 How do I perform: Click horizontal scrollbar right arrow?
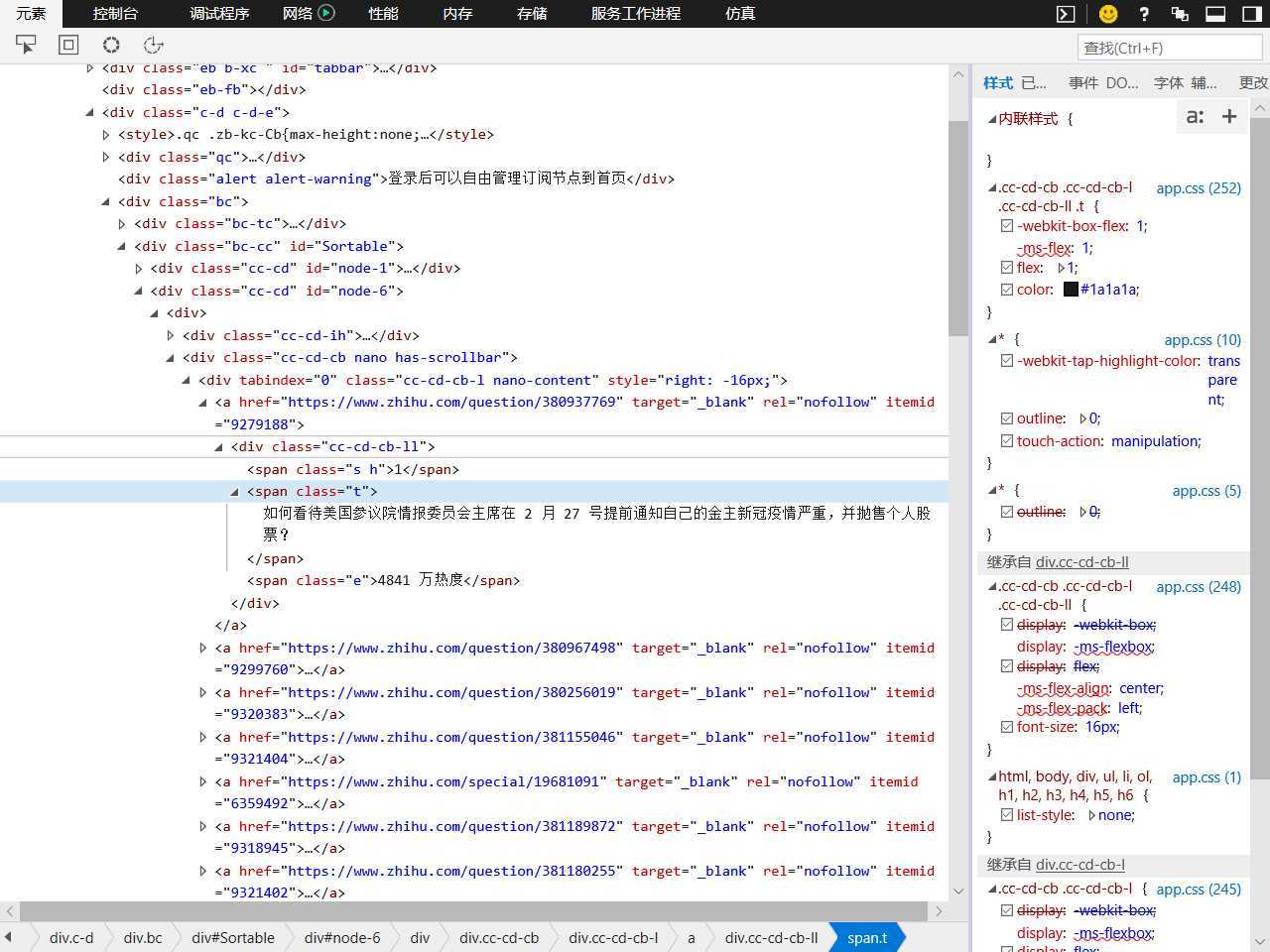click(939, 910)
